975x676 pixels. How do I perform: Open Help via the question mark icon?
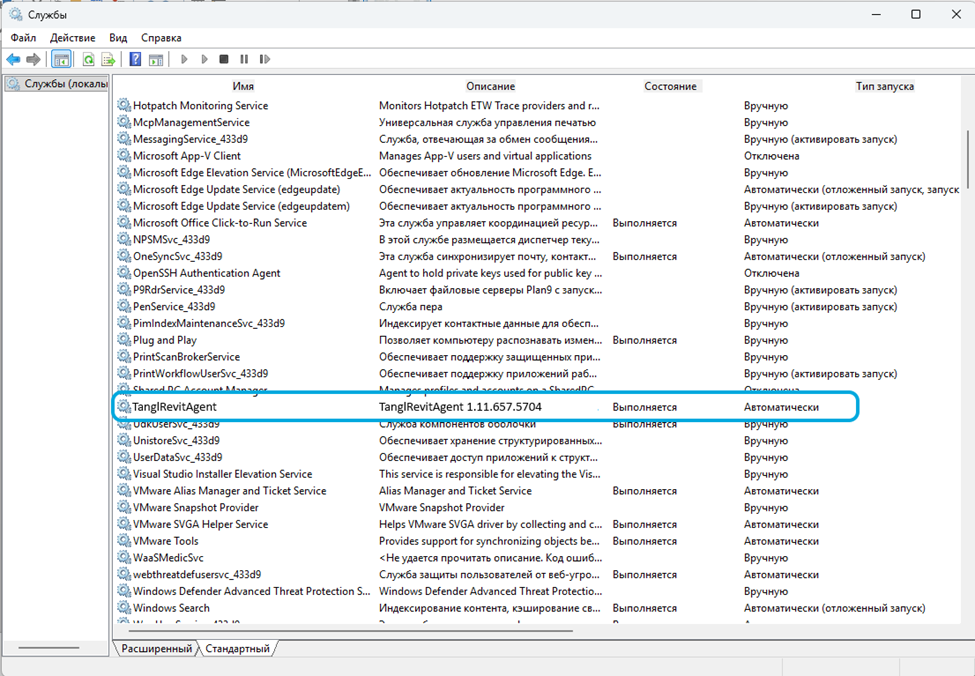[x=135, y=60]
